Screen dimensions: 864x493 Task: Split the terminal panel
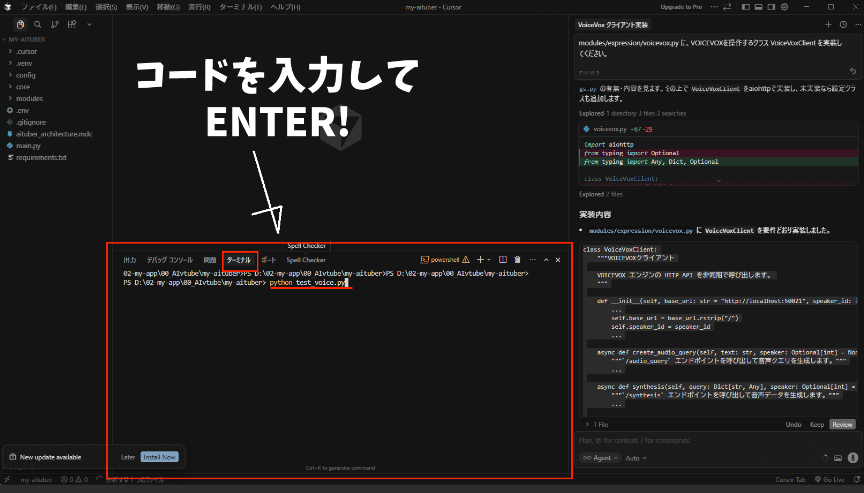click(503, 259)
